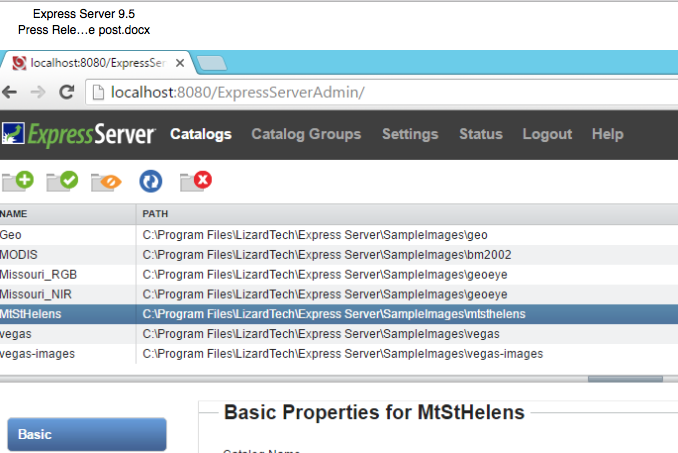Viewport: 678px width, 453px height.
Task: Click the blue refresh catalogs icon
Action: pos(150,181)
